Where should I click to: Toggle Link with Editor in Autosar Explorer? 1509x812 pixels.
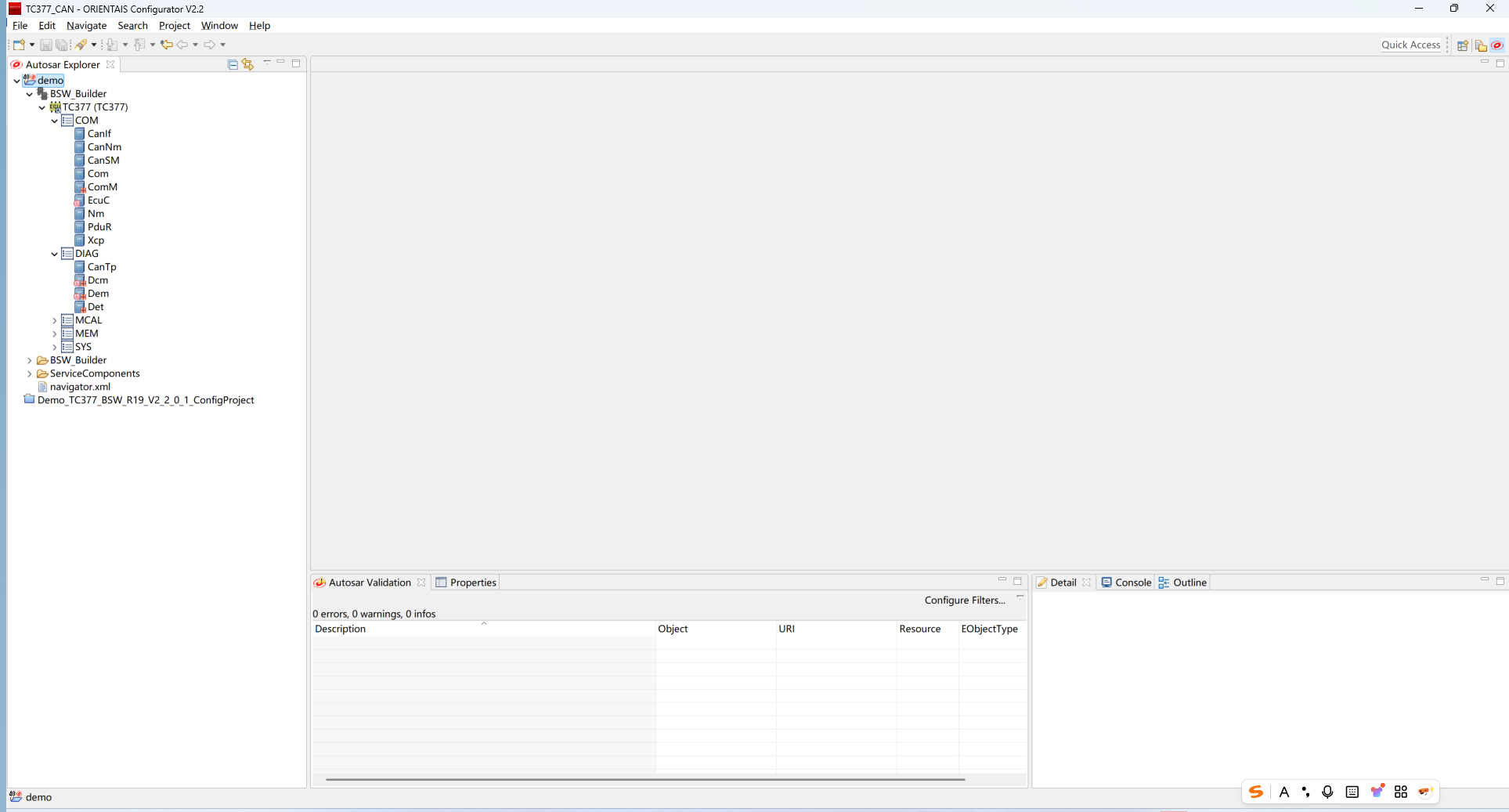(x=248, y=64)
